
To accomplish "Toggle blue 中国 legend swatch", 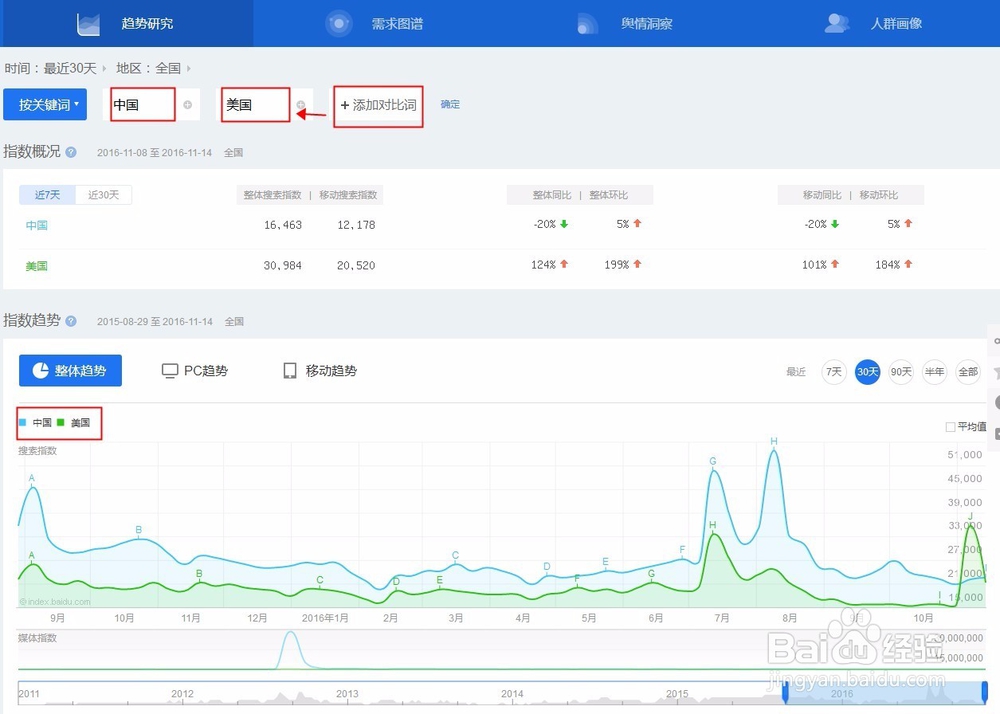I will click(x=23, y=422).
